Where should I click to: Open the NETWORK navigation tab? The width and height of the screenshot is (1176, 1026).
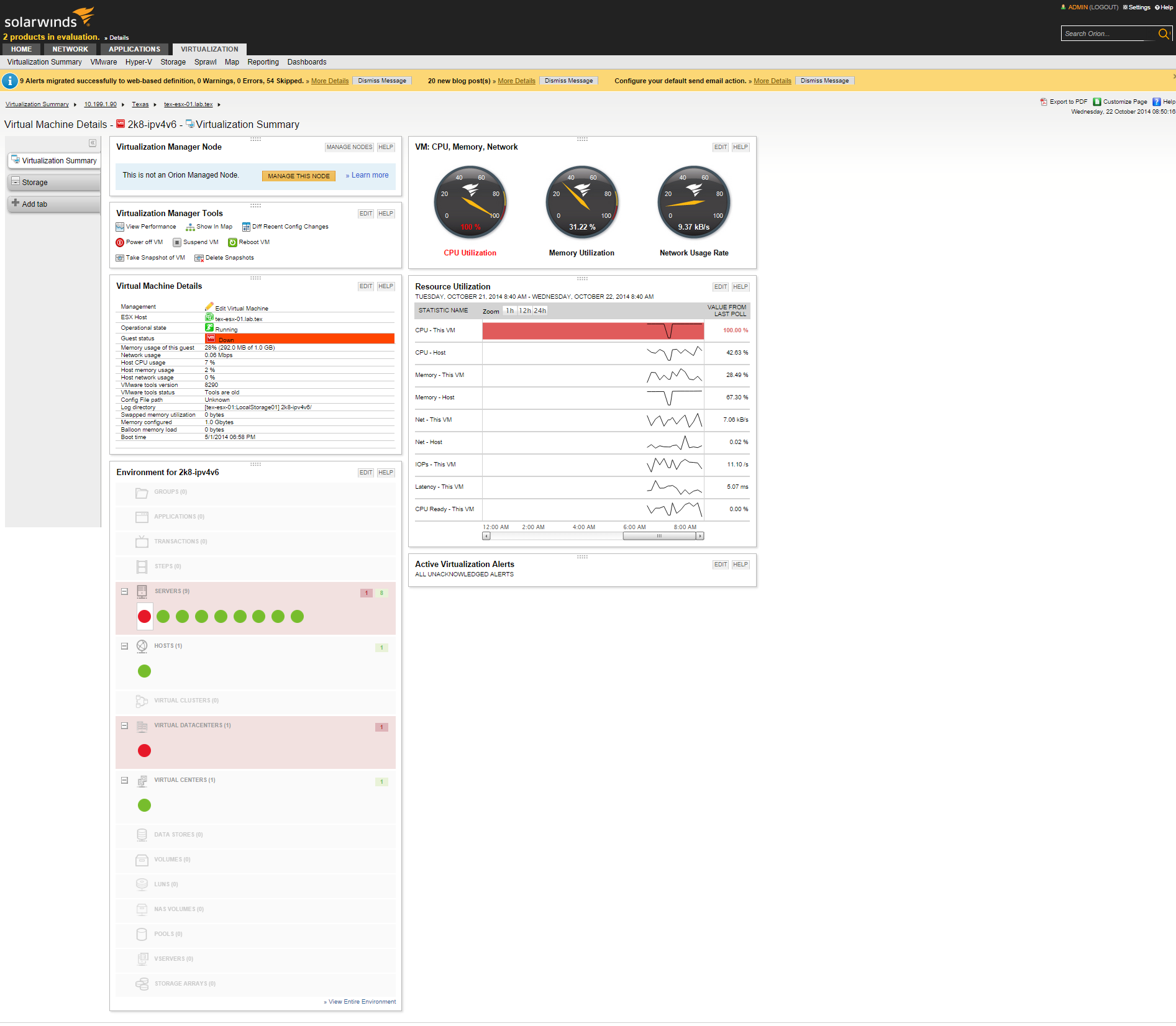pyautogui.click(x=70, y=50)
